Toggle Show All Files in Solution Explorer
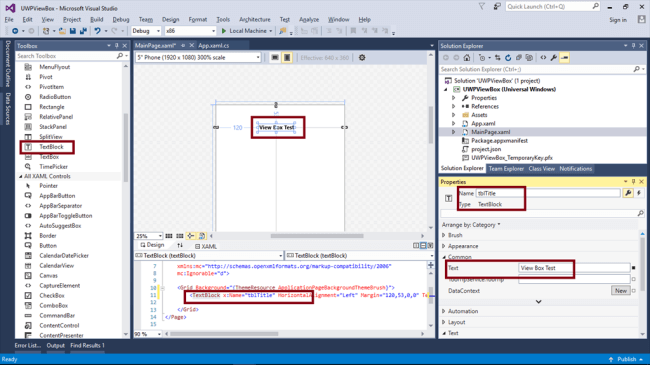 click(529, 58)
